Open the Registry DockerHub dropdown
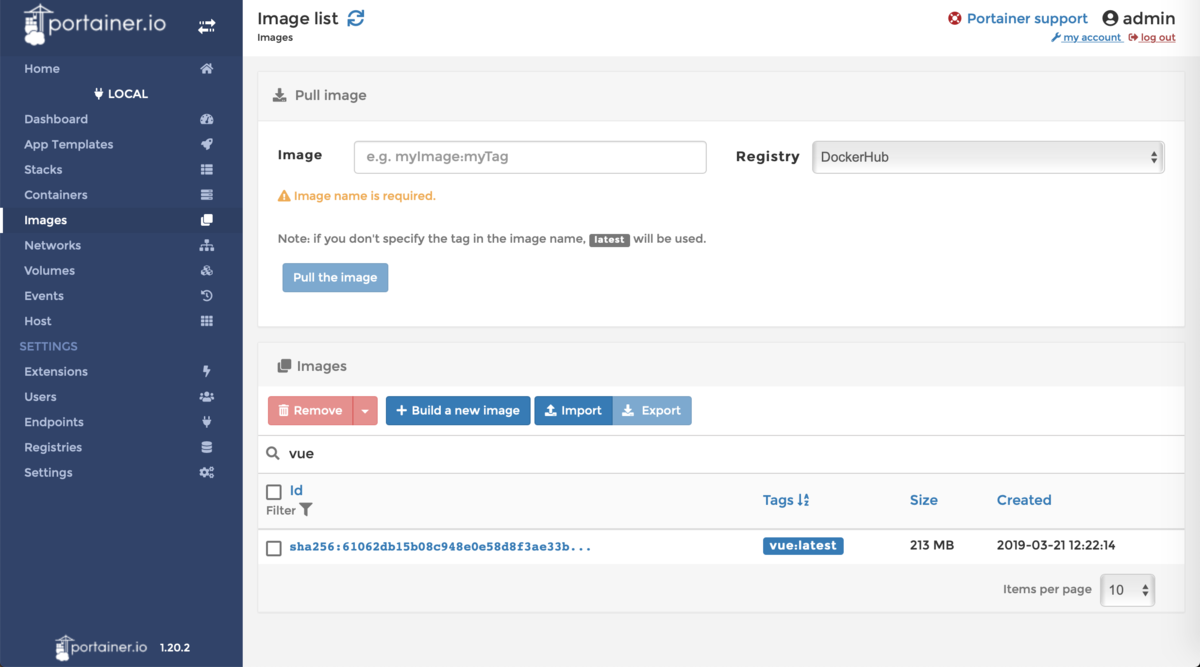 [988, 157]
